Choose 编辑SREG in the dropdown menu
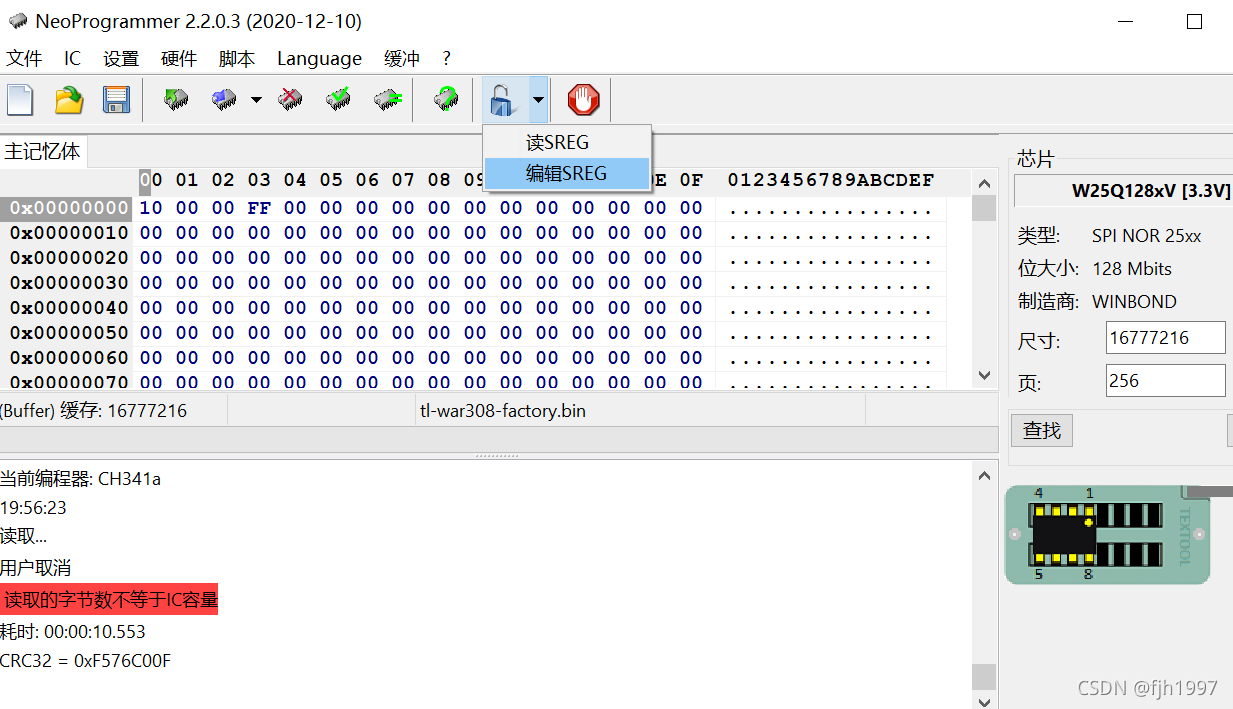This screenshot has height=709, width=1233. click(567, 173)
